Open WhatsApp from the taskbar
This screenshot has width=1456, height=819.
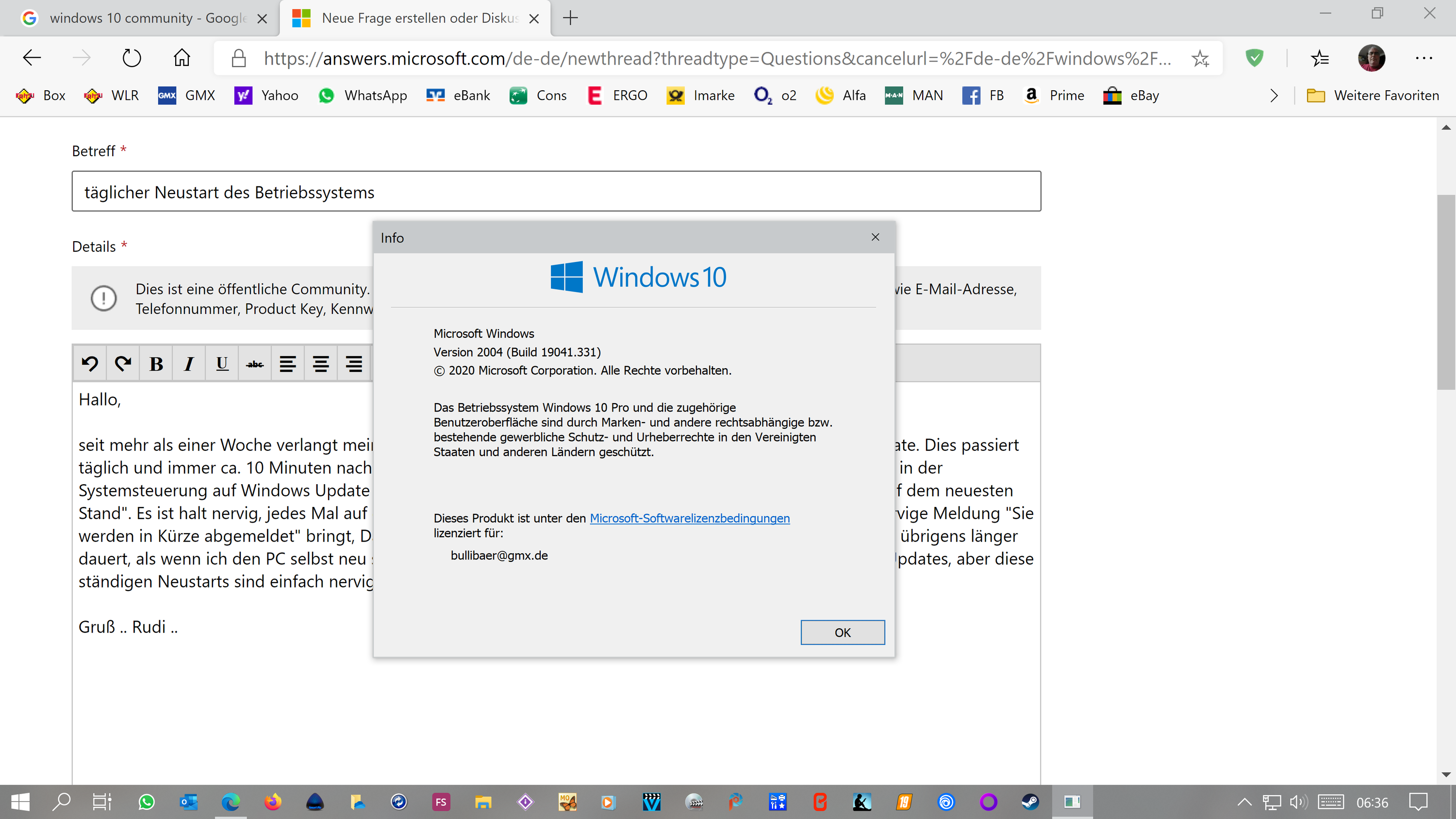[x=147, y=802]
